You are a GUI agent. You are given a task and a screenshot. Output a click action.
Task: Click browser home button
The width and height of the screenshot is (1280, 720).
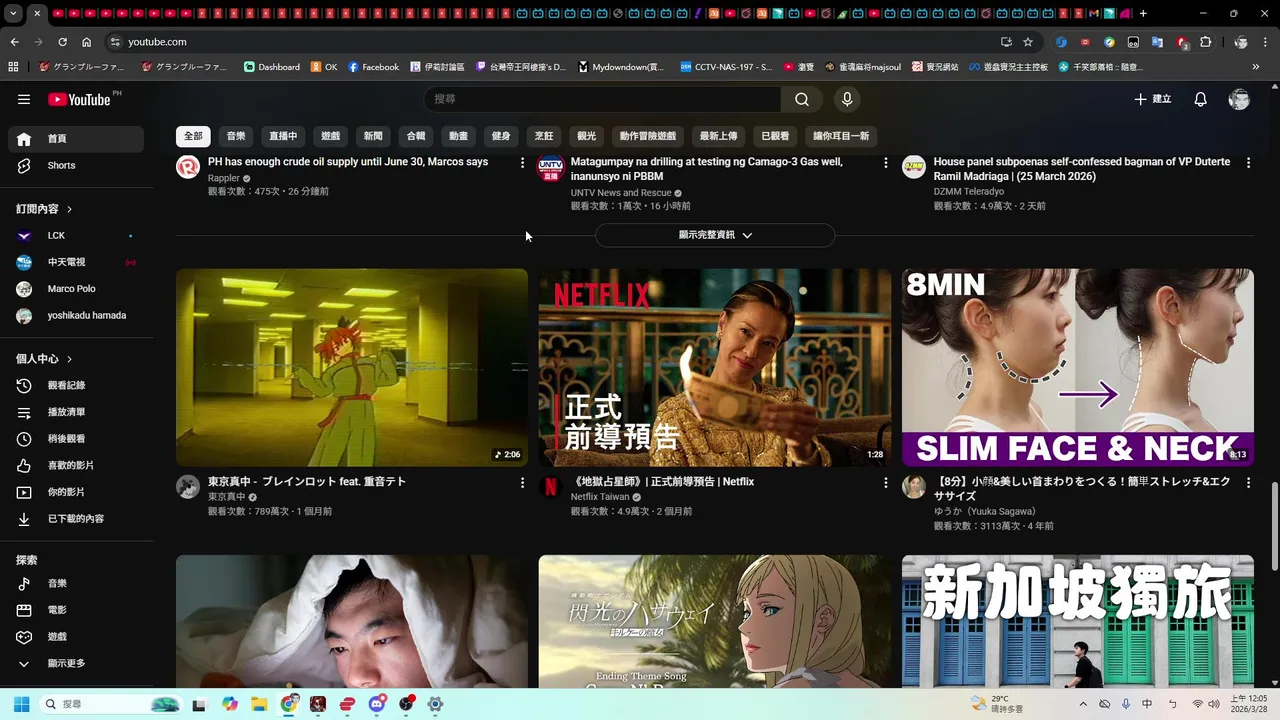pyautogui.click(x=87, y=42)
